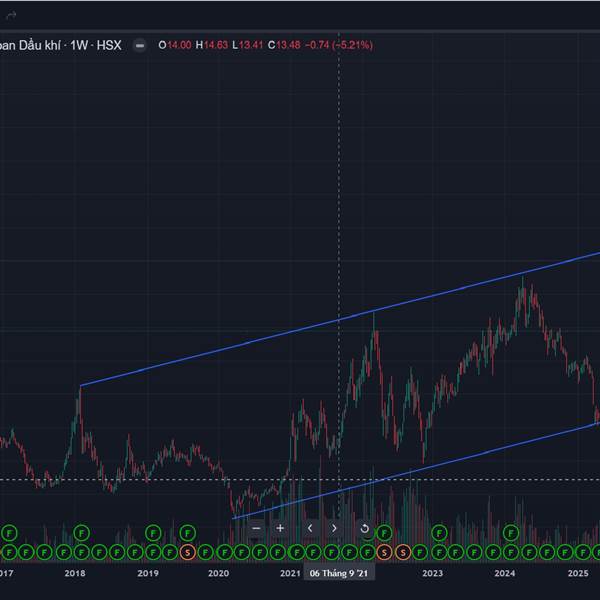Click the 2020 year label on the time axis
The image size is (600, 600).
tap(218, 573)
